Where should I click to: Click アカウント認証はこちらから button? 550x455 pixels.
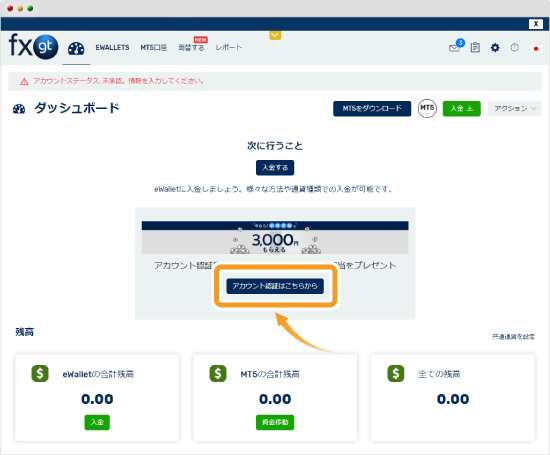tap(275, 286)
